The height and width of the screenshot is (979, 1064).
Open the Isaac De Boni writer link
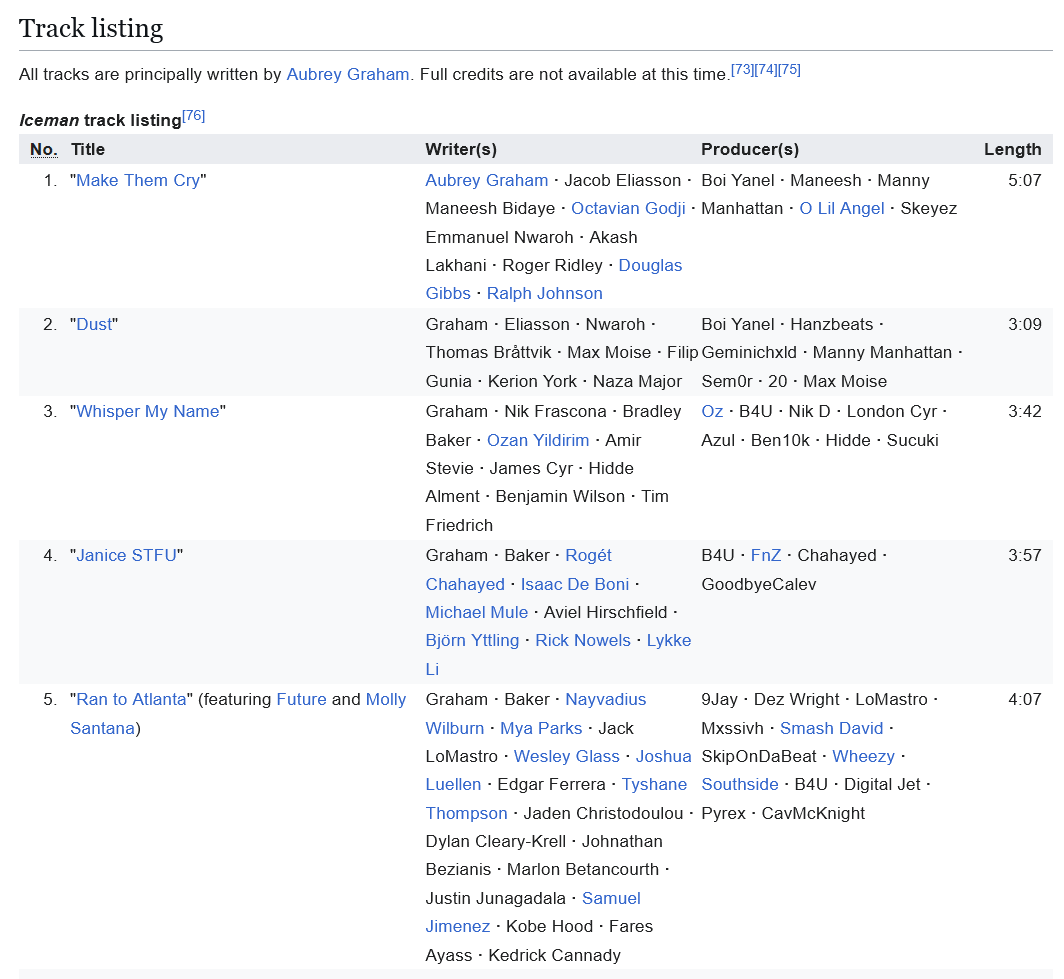pos(575,584)
